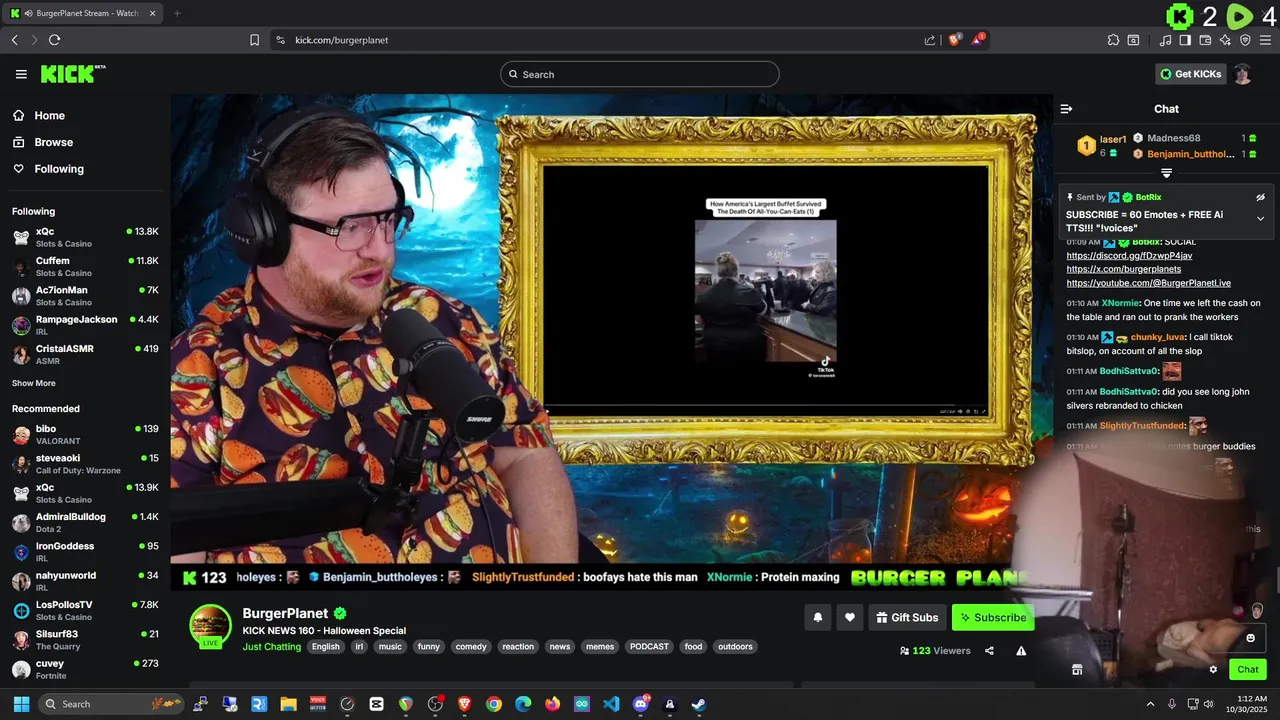
Task: Open chat settings gear icon
Action: pos(1213,670)
